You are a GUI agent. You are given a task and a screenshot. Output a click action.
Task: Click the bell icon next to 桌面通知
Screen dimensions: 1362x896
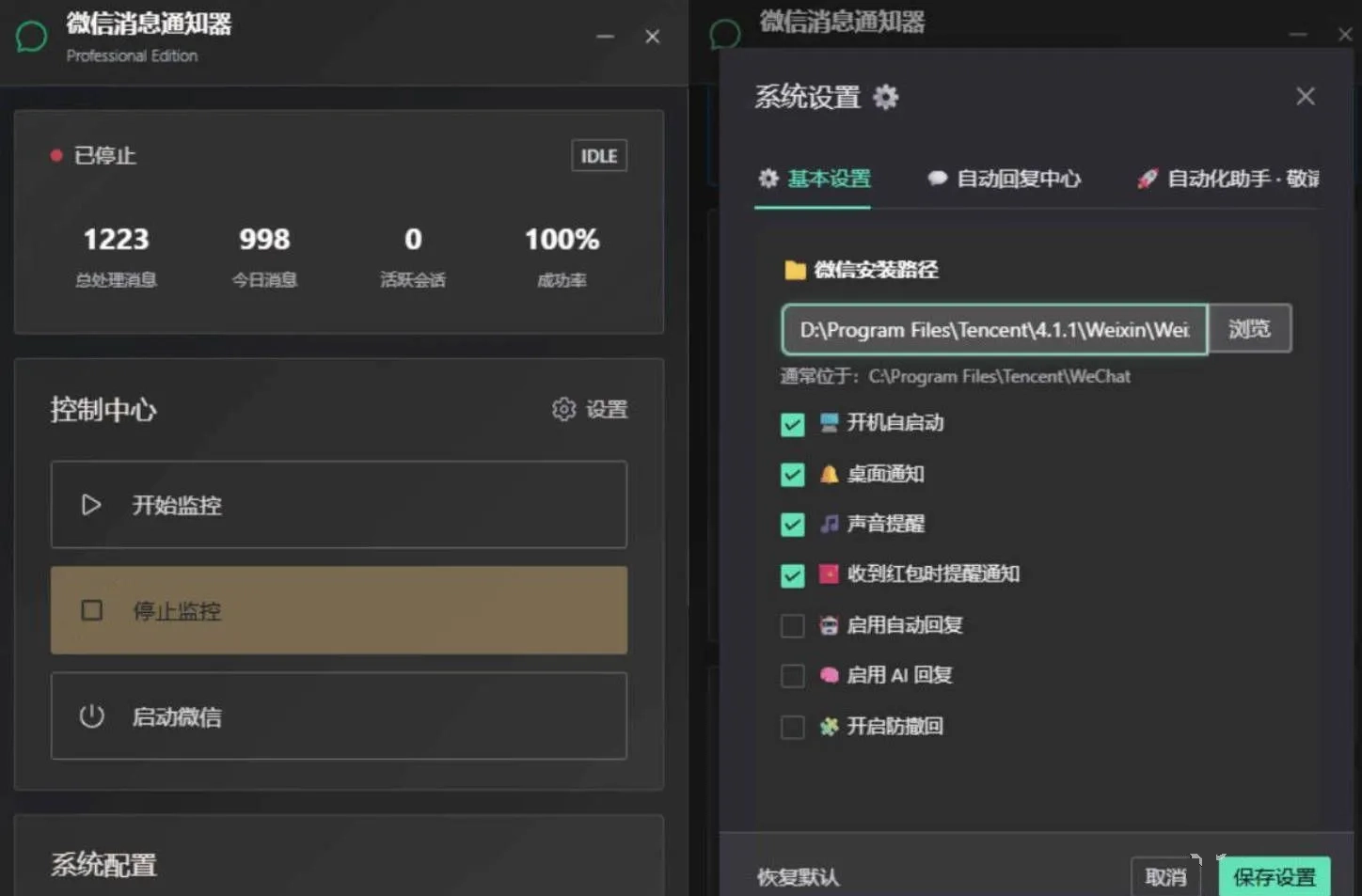tap(828, 474)
